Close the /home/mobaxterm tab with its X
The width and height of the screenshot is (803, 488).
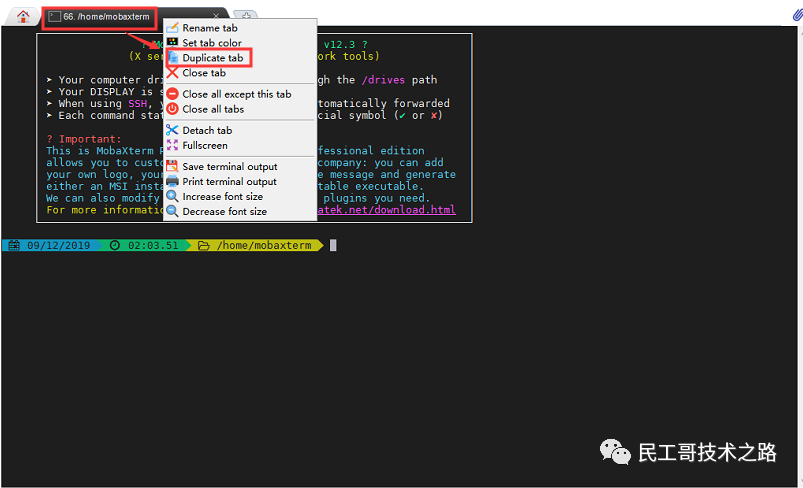click(x=216, y=16)
